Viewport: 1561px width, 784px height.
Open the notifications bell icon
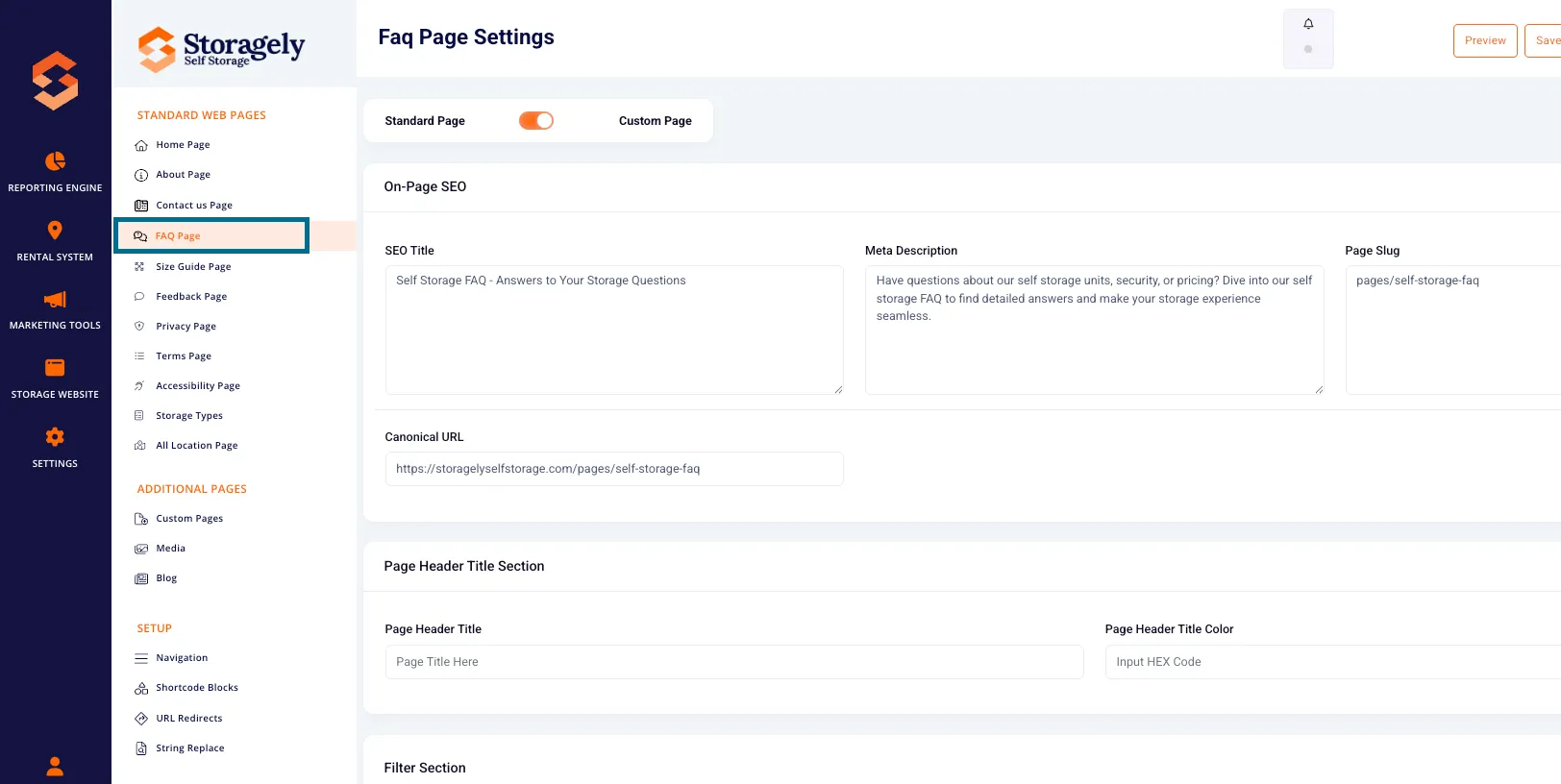tap(1308, 24)
